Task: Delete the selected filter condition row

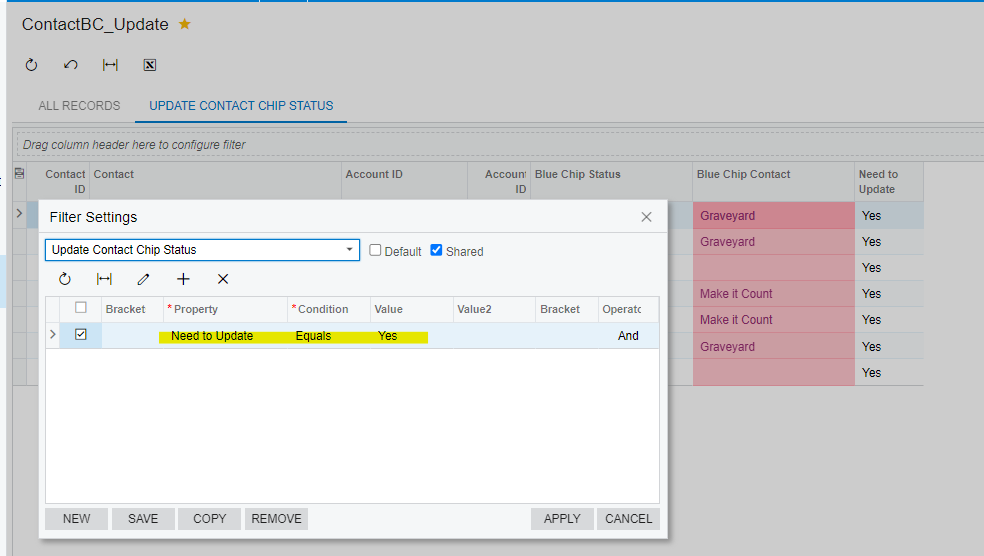Action: (x=223, y=279)
